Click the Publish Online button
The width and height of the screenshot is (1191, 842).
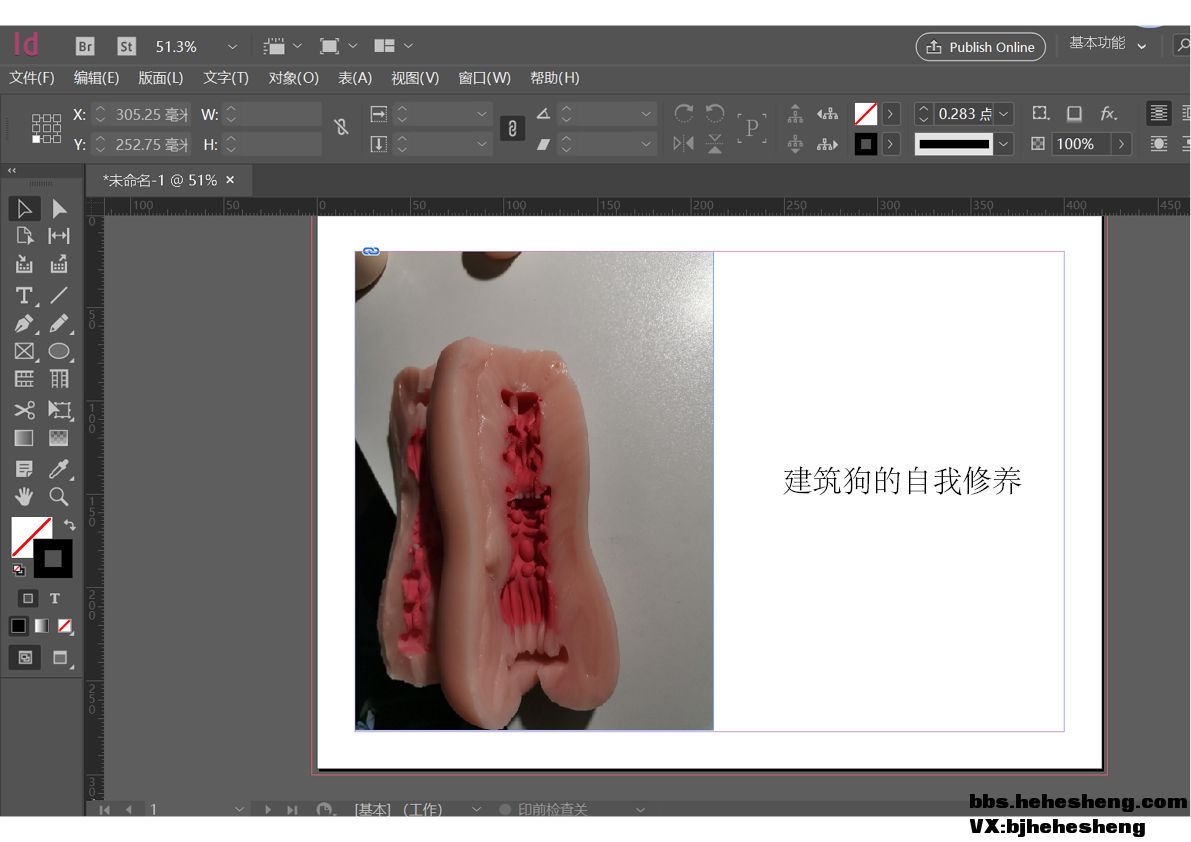click(x=980, y=47)
